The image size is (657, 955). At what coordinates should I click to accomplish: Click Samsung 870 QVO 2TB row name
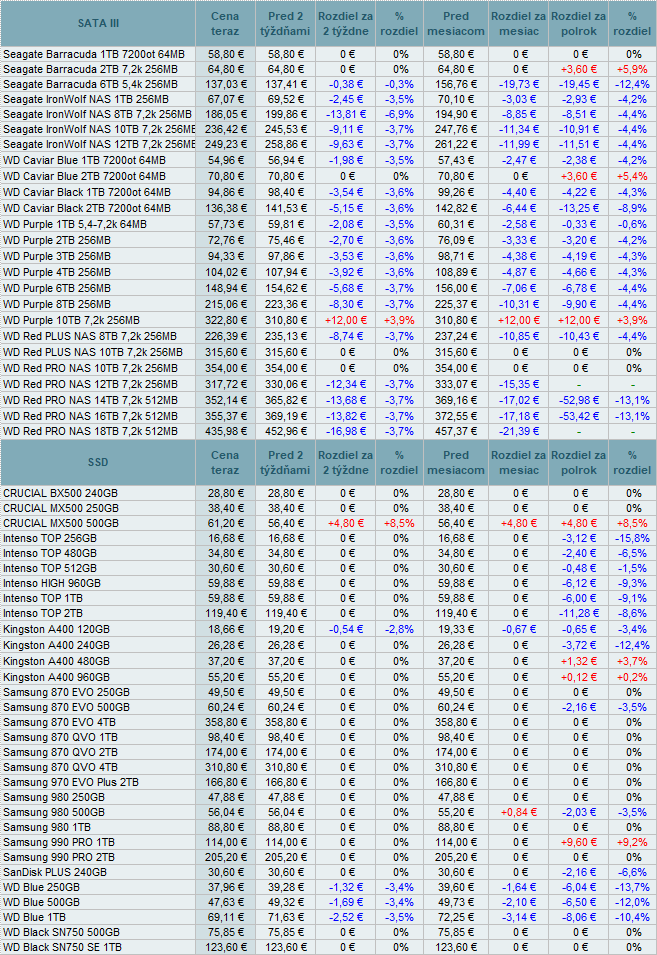[x=60, y=752]
